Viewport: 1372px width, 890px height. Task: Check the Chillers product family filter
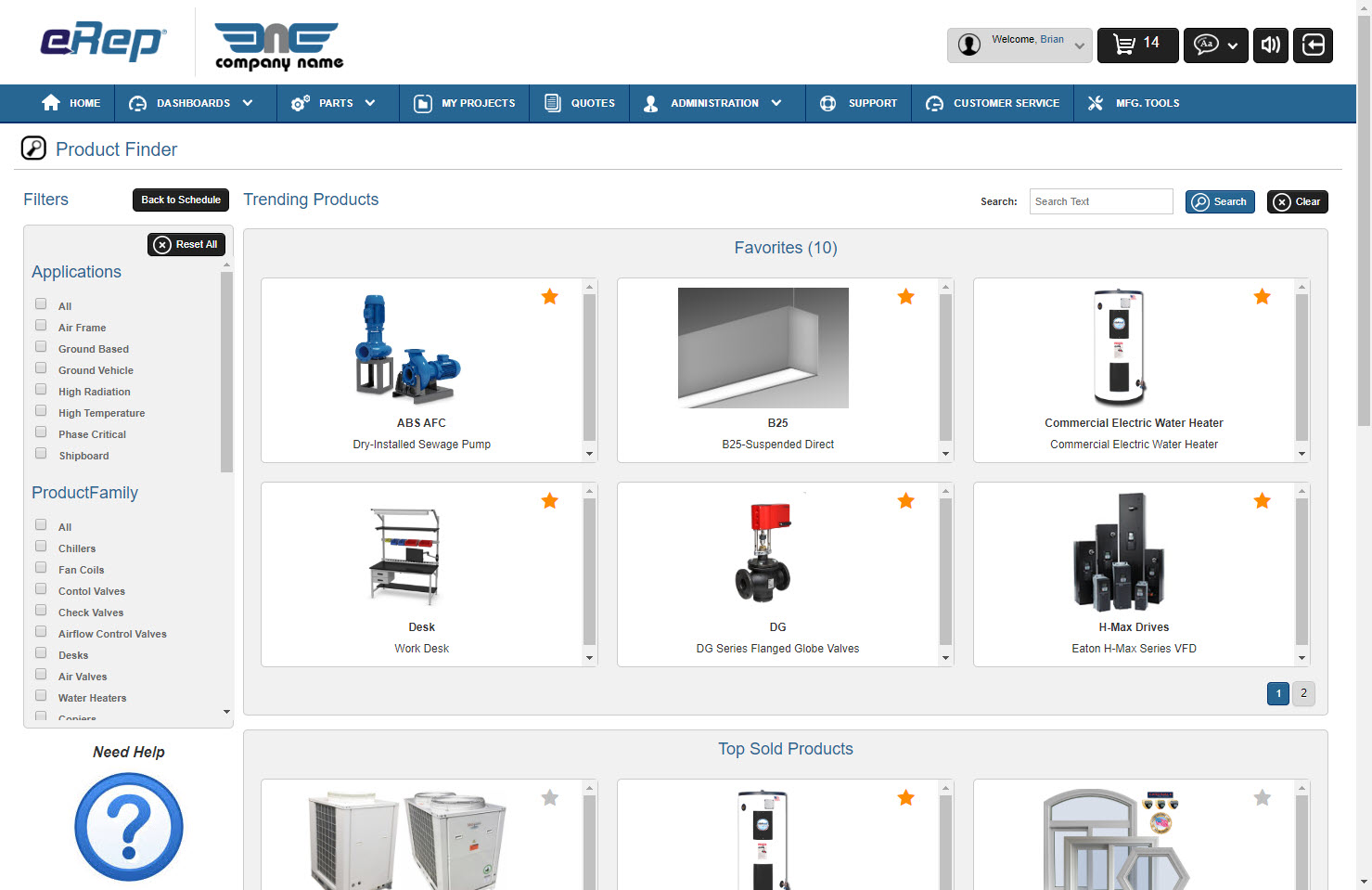point(41,547)
